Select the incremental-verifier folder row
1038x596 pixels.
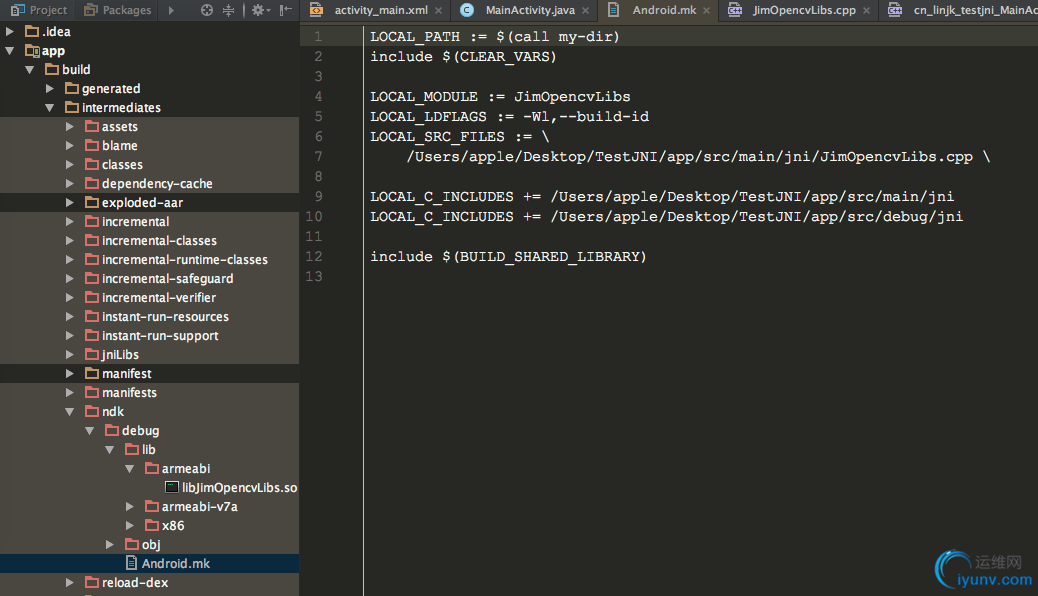[x=150, y=298]
